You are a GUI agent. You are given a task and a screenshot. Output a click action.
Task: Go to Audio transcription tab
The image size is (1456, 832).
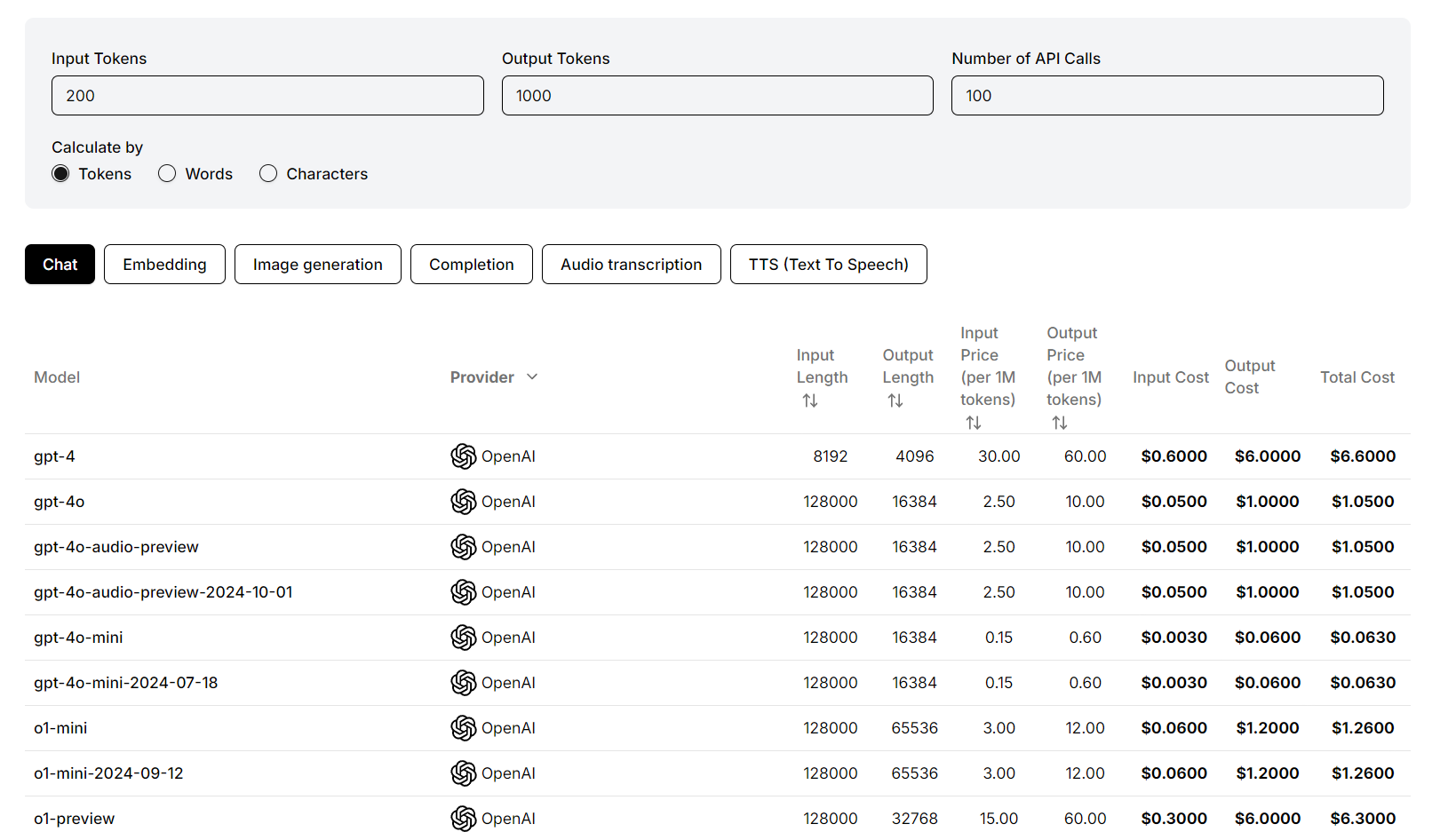coord(631,265)
